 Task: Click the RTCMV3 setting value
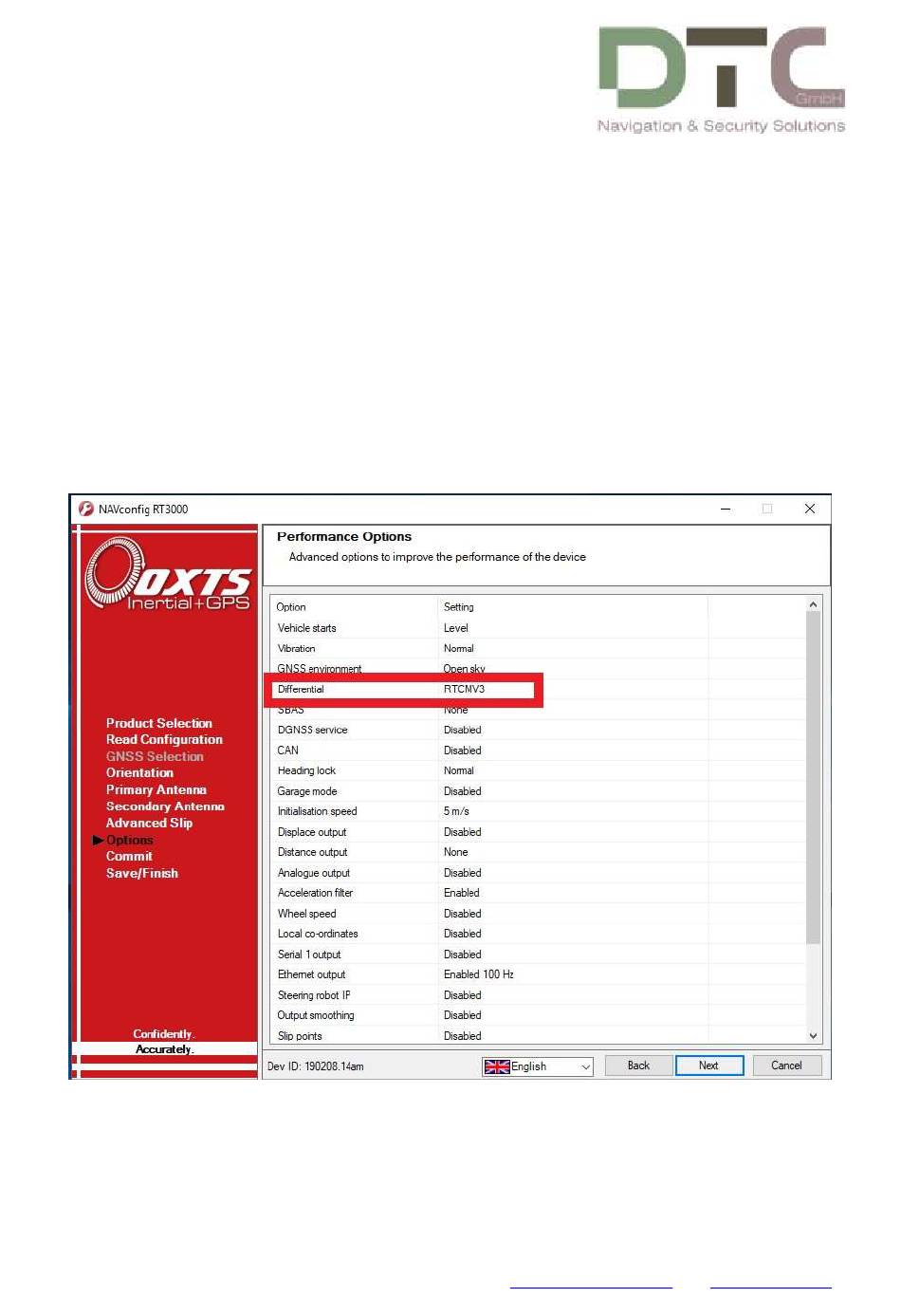point(464,690)
